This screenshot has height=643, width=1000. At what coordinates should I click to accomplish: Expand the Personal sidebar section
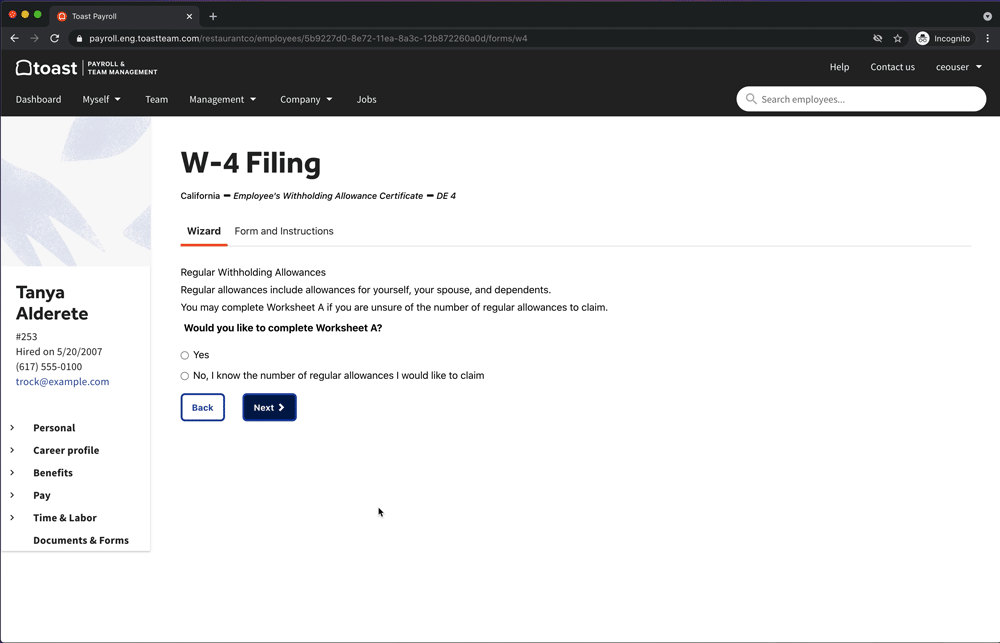click(54, 428)
